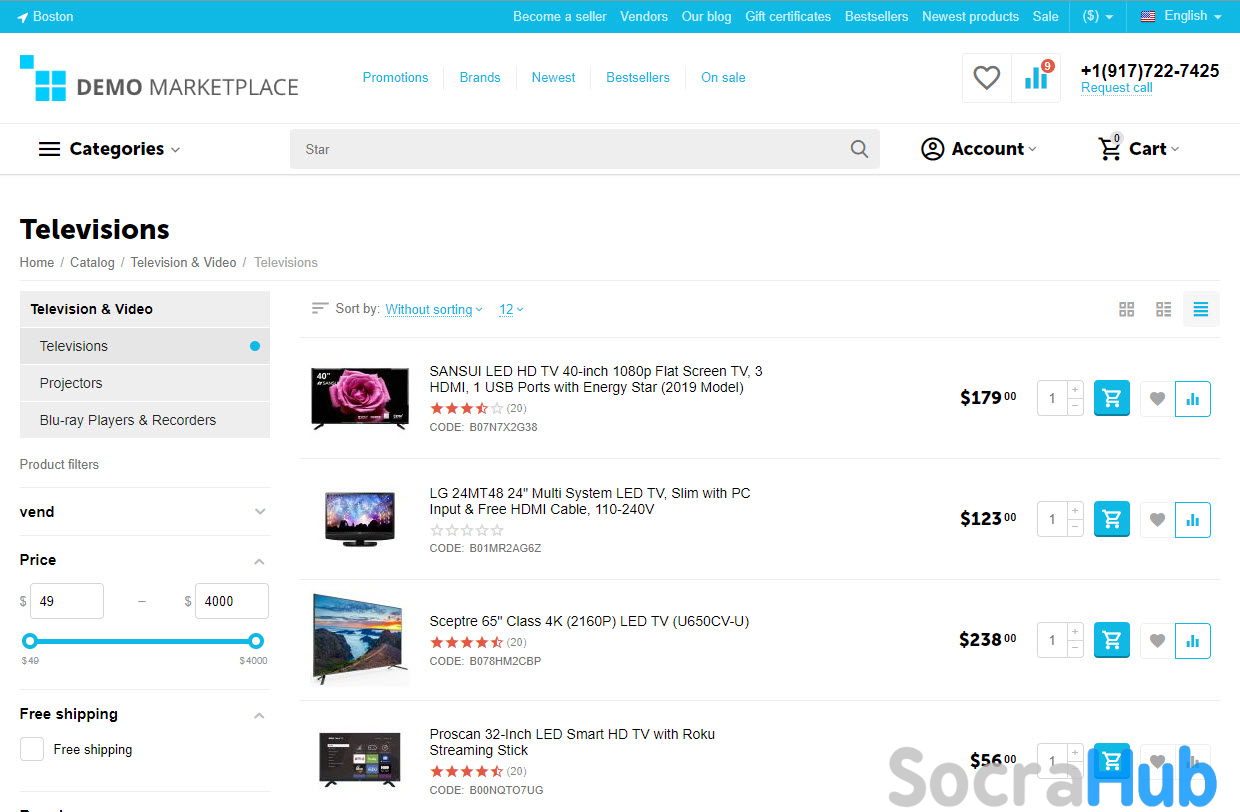Go to Television & Video breadcrumb
The width and height of the screenshot is (1240, 812).
click(183, 262)
